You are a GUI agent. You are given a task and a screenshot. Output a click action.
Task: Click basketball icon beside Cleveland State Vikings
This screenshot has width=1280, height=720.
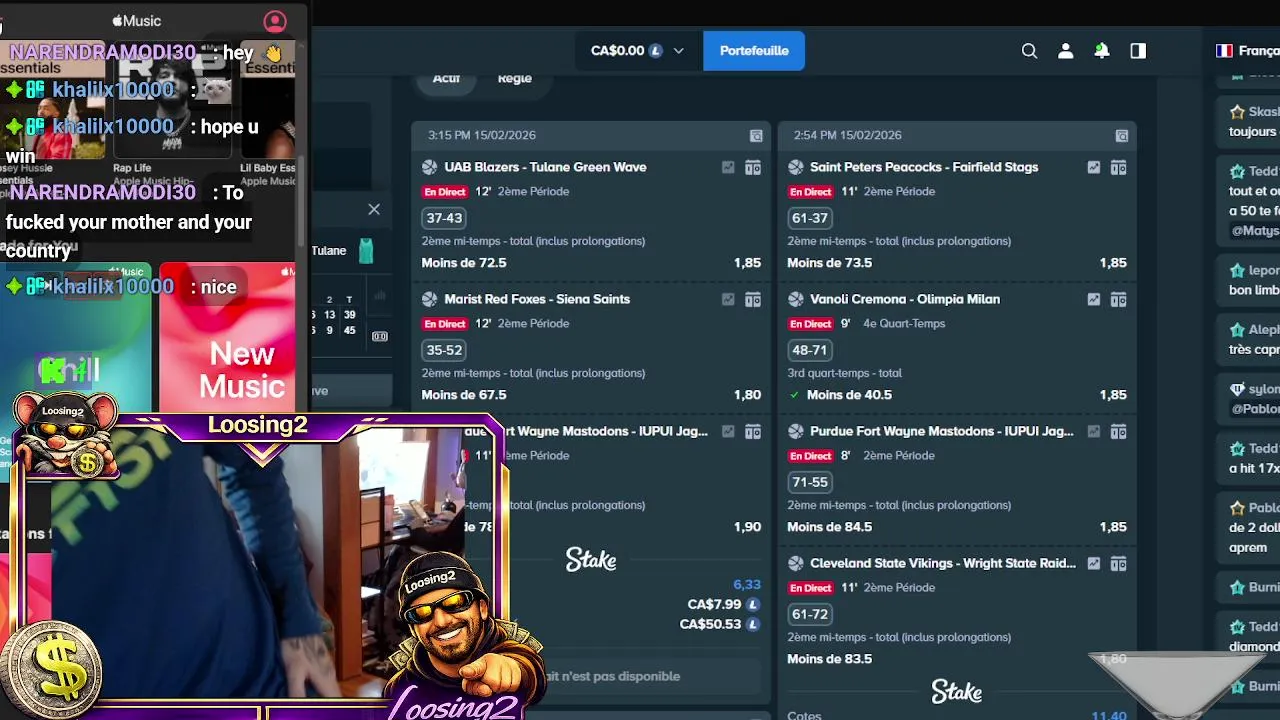tap(796, 563)
